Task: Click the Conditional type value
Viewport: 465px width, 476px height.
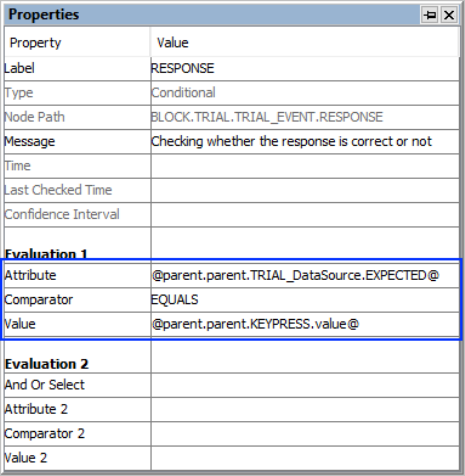Action: point(183,93)
